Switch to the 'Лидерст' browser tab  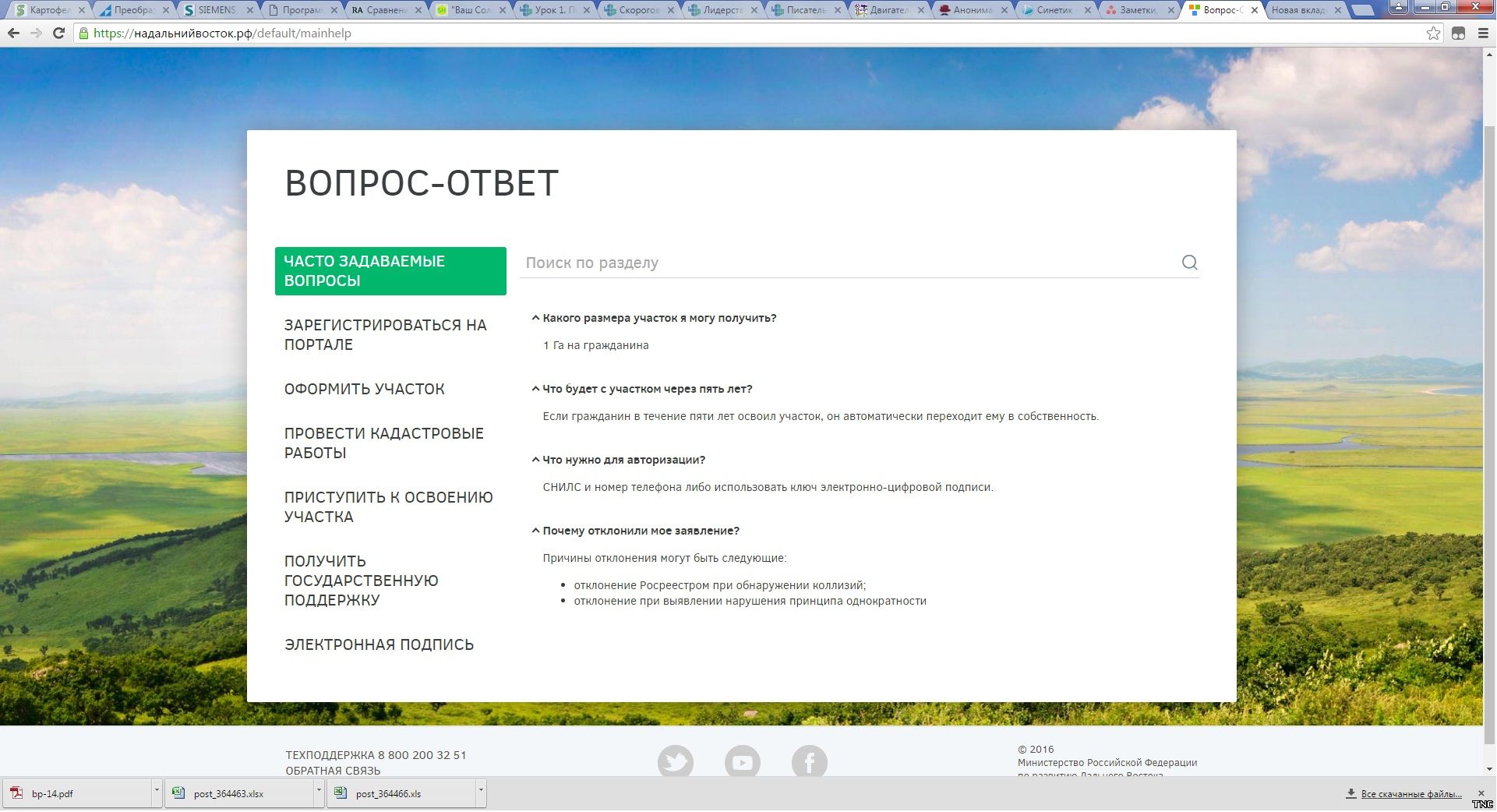coord(723,10)
